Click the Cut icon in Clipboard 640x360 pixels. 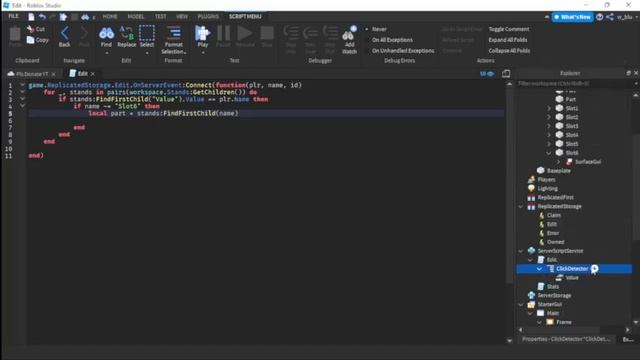31,29
